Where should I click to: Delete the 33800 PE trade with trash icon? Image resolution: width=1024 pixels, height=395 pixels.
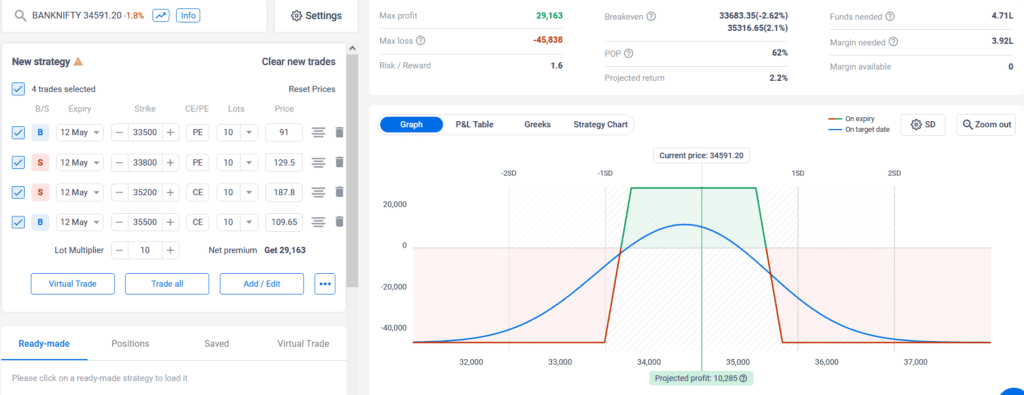click(339, 163)
